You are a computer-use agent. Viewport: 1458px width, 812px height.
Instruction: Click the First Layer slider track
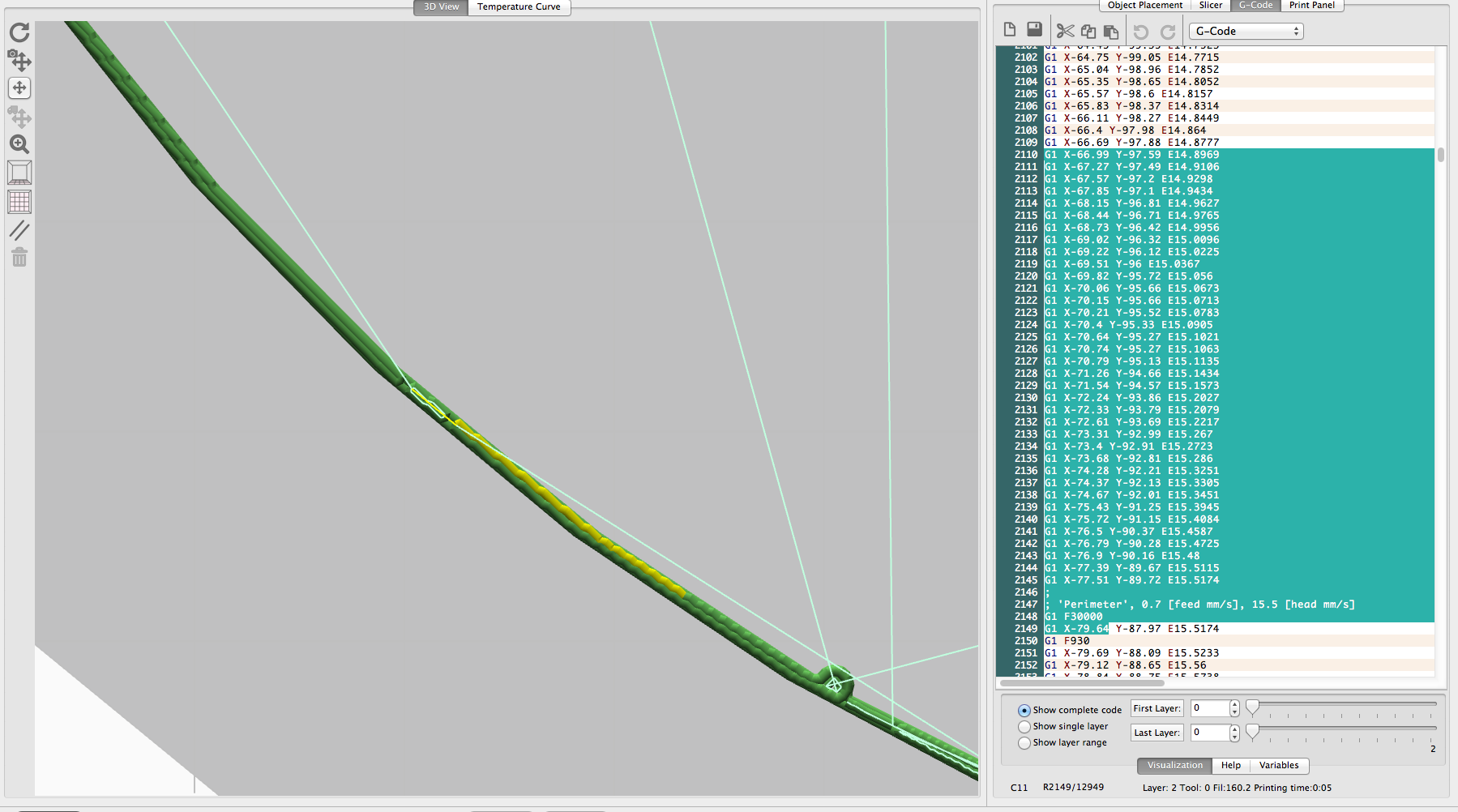click(1344, 705)
